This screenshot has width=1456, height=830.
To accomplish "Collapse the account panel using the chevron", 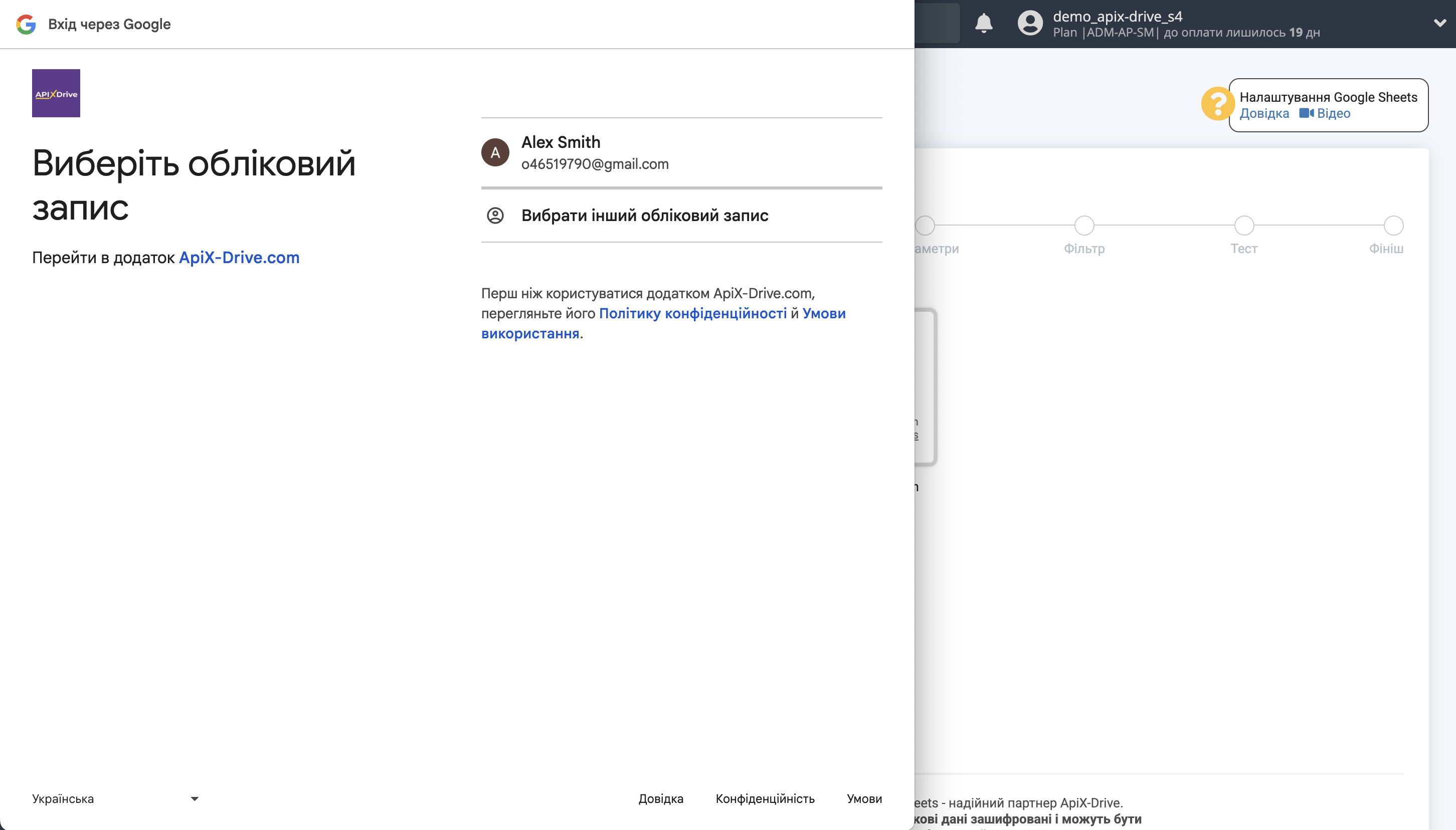I will [x=1439, y=24].
